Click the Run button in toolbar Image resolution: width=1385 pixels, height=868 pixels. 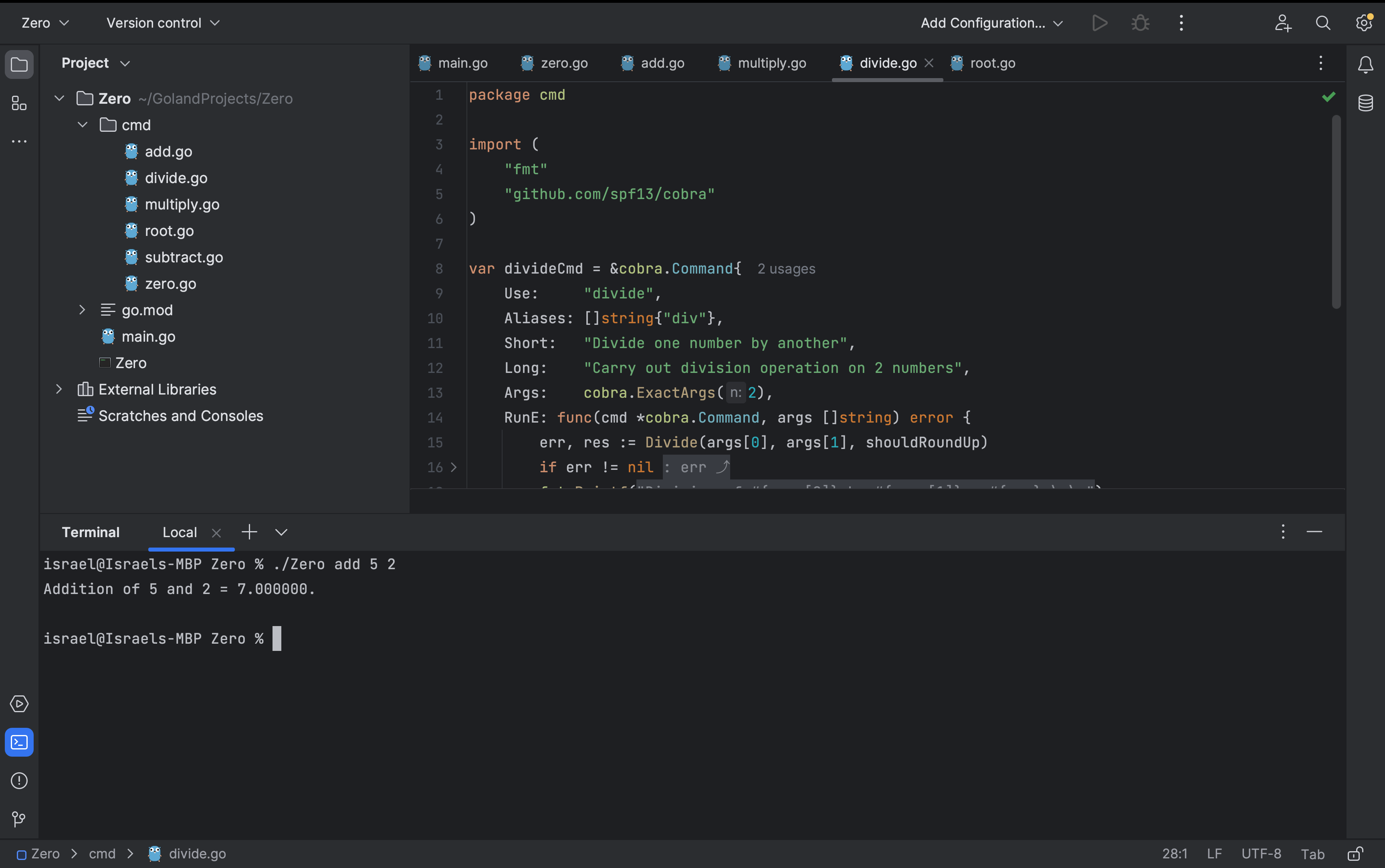tap(1099, 23)
